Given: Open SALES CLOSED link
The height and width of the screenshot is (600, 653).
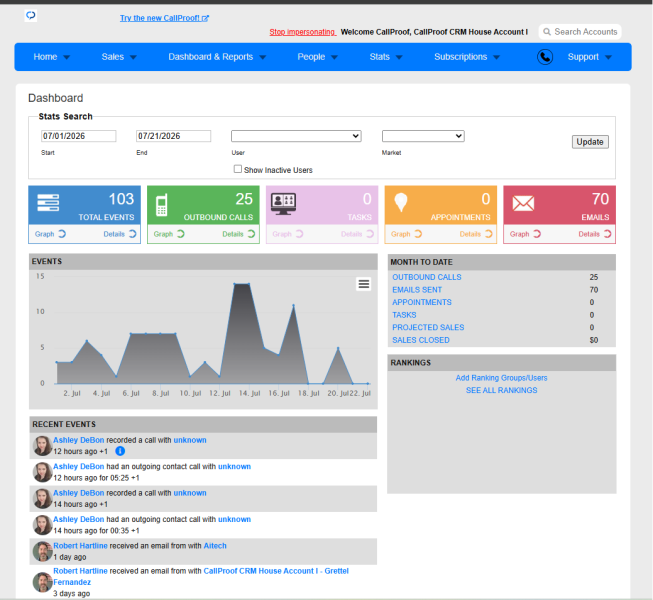Looking at the screenshot, I should pyautogui.click(x=421, y=340).
